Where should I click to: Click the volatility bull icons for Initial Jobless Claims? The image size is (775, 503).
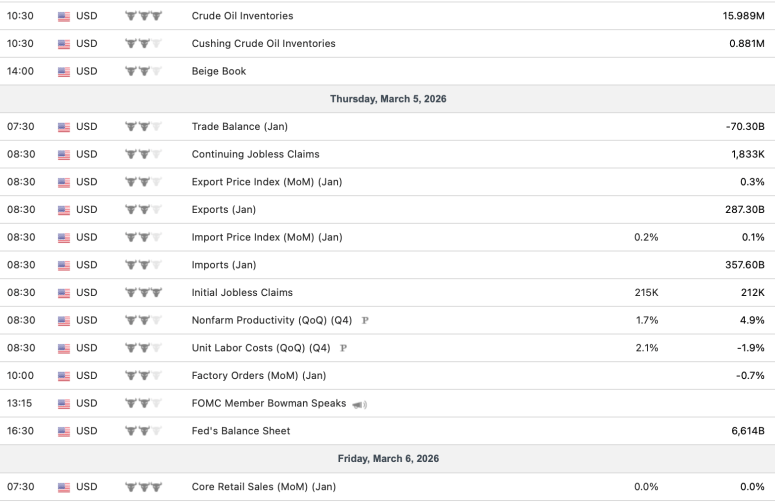[143, 293]
